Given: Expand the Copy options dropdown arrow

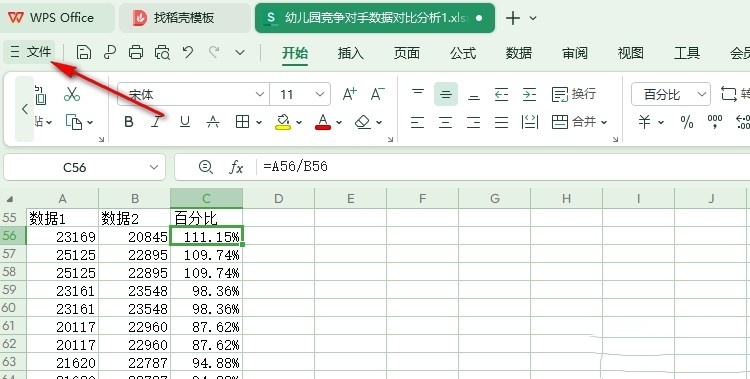Looking at the screenshot, I should pos(90,123).
